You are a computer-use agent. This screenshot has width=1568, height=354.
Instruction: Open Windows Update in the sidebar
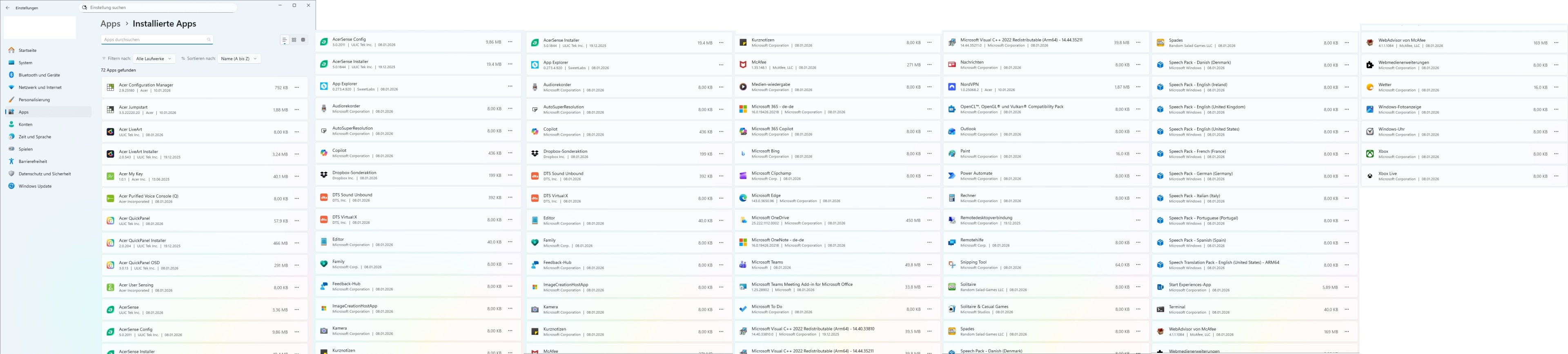tap(48, 186)
